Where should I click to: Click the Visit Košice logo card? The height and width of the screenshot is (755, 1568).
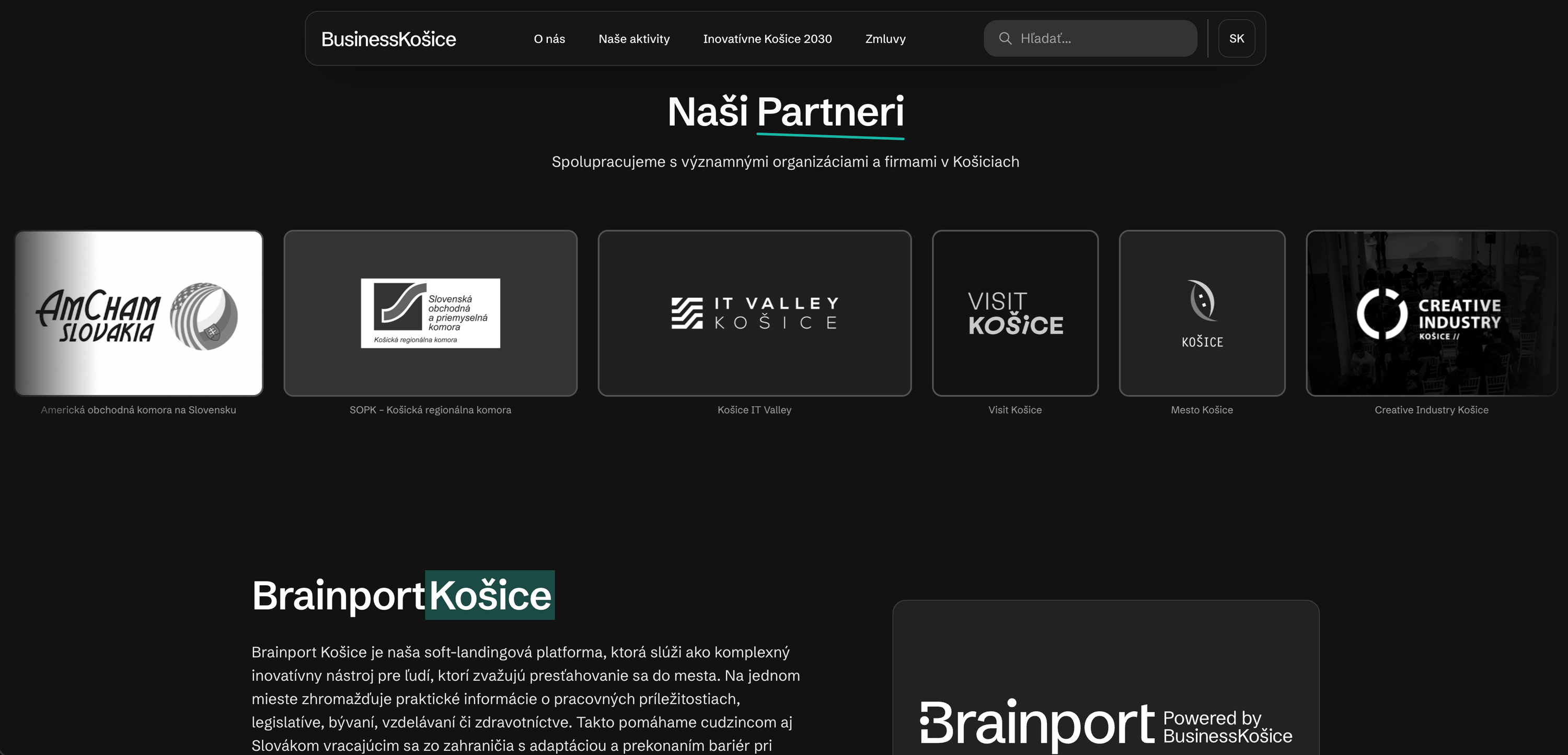1016,313
